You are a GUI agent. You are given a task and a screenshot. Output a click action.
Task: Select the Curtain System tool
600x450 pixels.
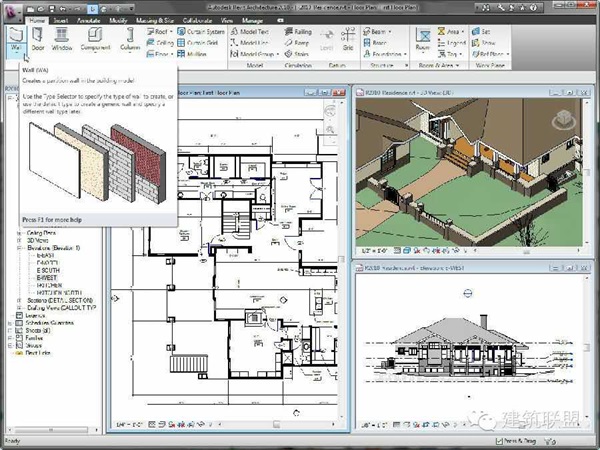tap(200, 31)
